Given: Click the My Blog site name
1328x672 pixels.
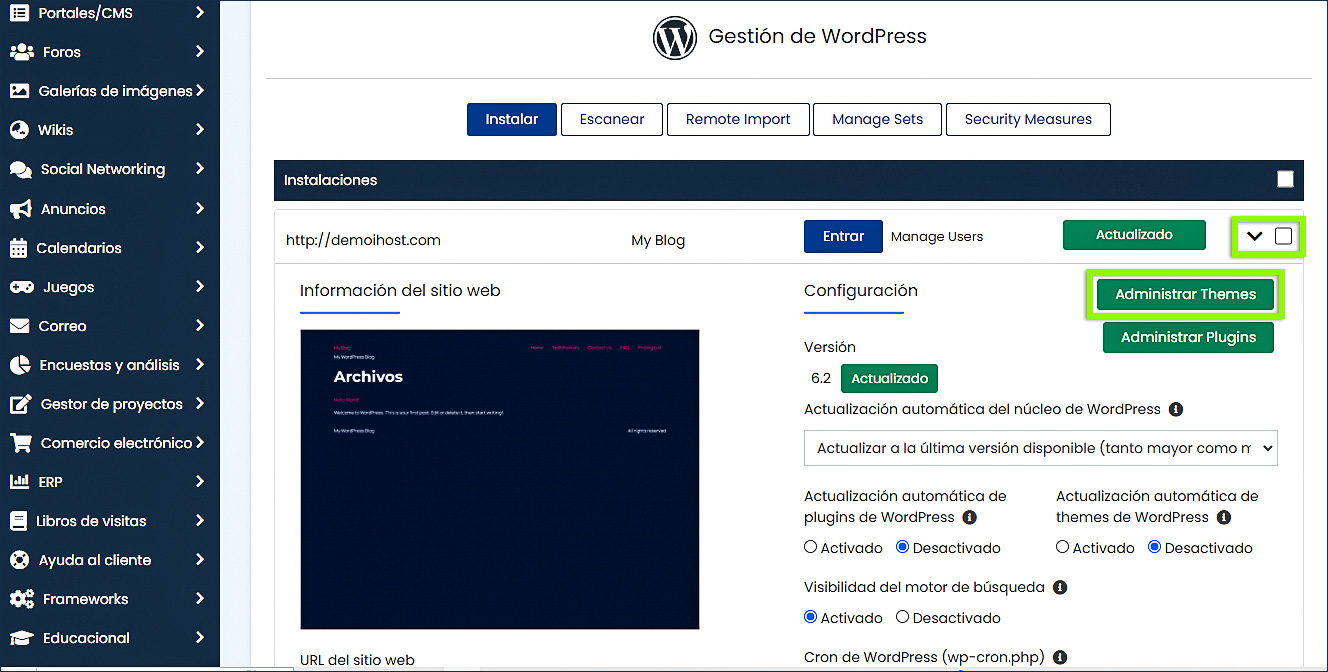Looking at the screenshot, I should click(x=658, y=240).
